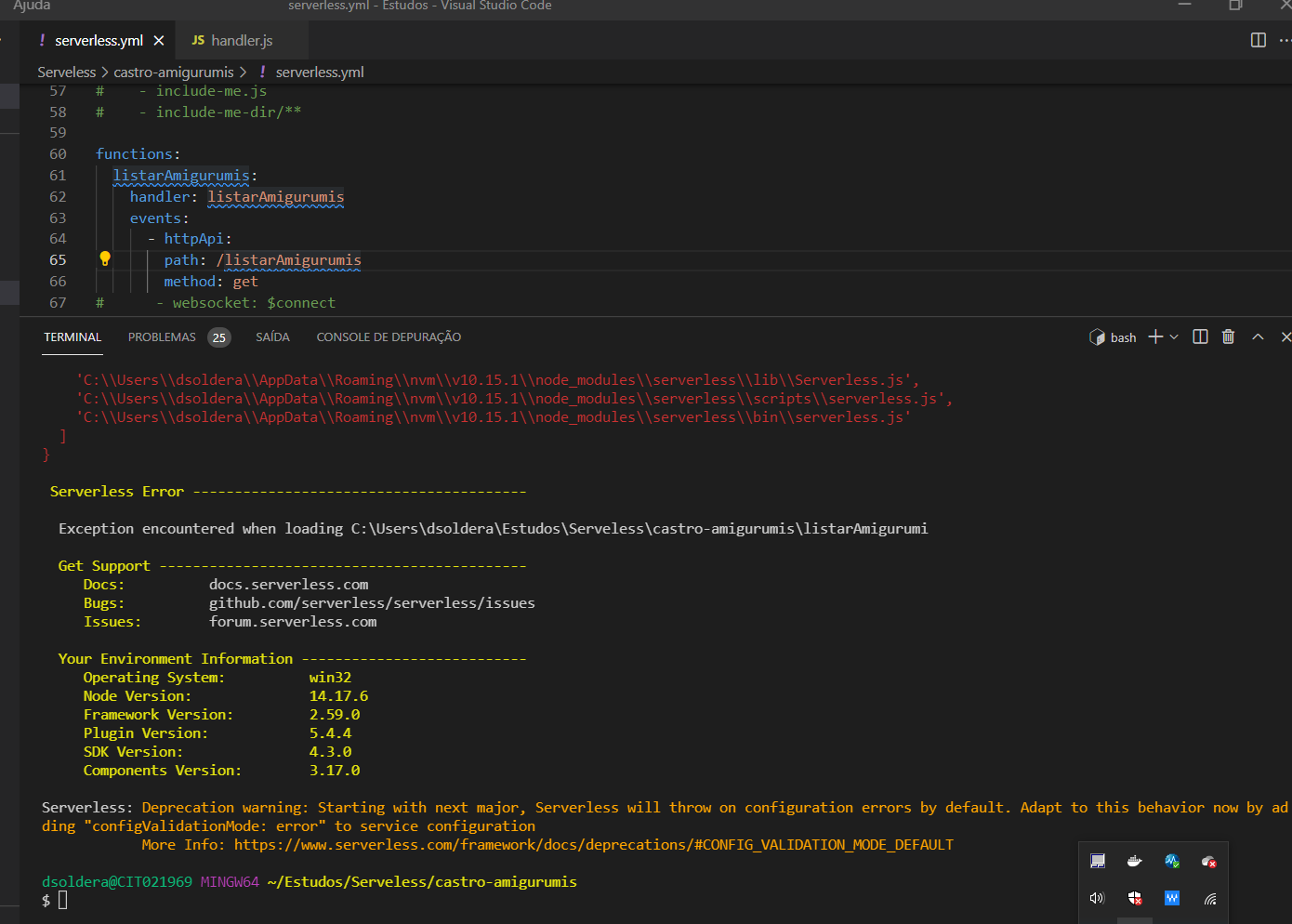The height and width of the screenshot is (924, 1292).
Task: Open the SAÍDA panel tab
Action: [x=272, y=337]
